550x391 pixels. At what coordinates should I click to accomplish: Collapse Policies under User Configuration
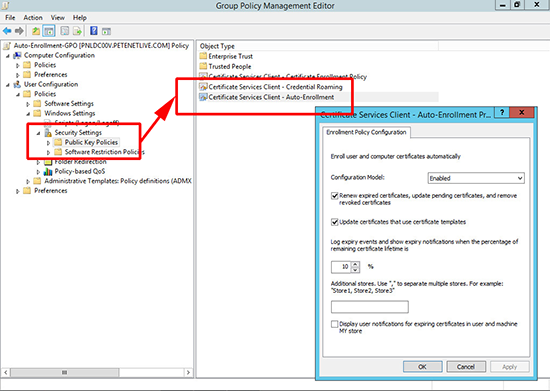18,94
